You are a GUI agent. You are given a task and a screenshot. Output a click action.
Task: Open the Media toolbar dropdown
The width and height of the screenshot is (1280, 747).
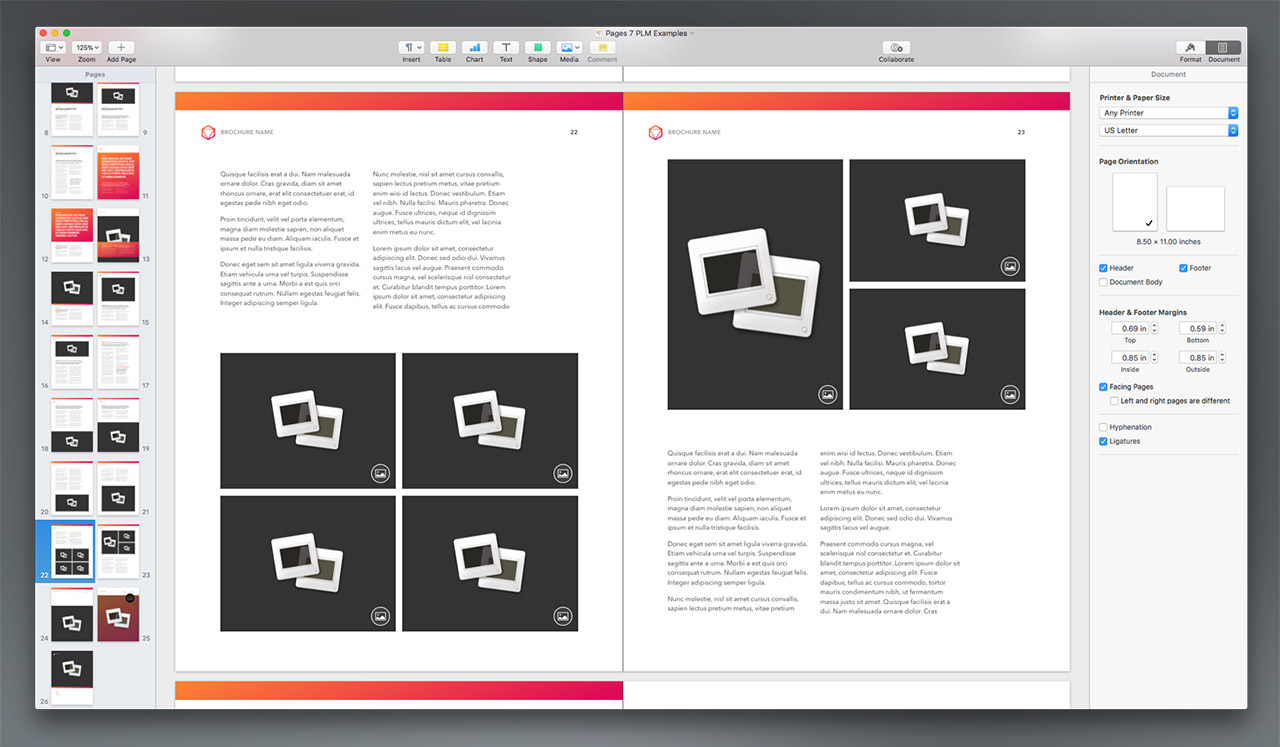(570, 48)
